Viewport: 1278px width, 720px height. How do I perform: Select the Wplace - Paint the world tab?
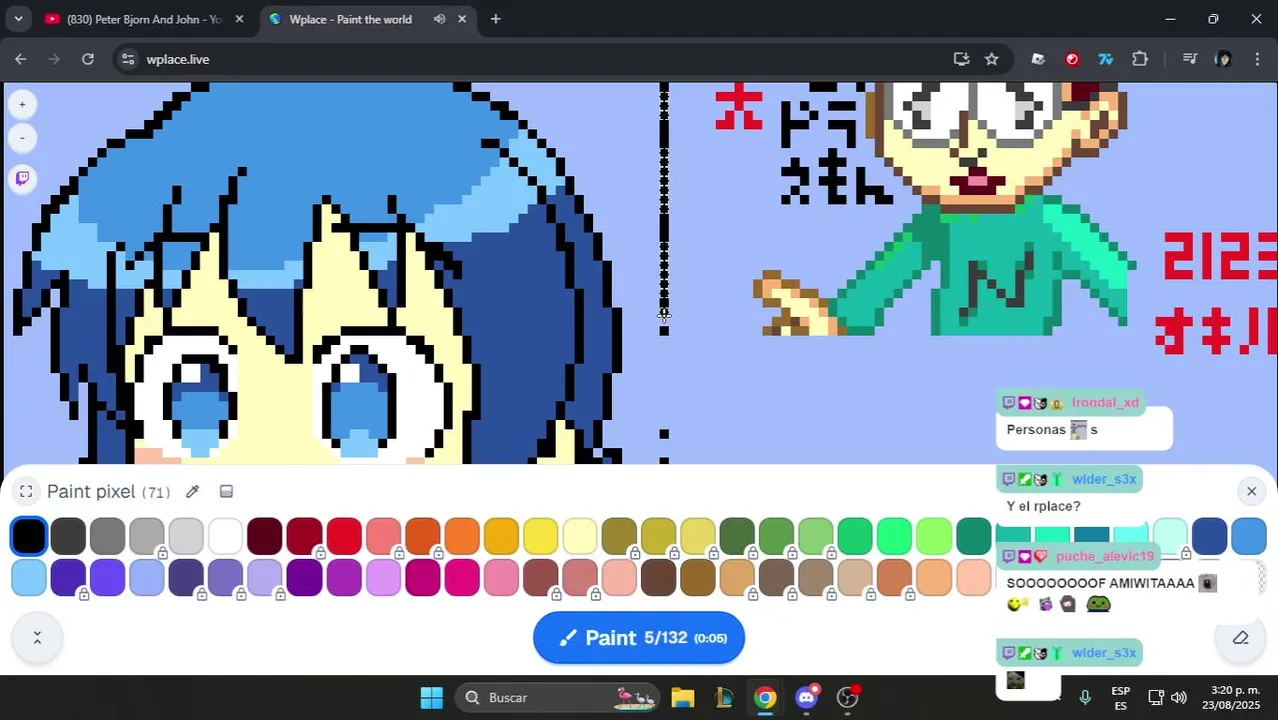(350, 19)
